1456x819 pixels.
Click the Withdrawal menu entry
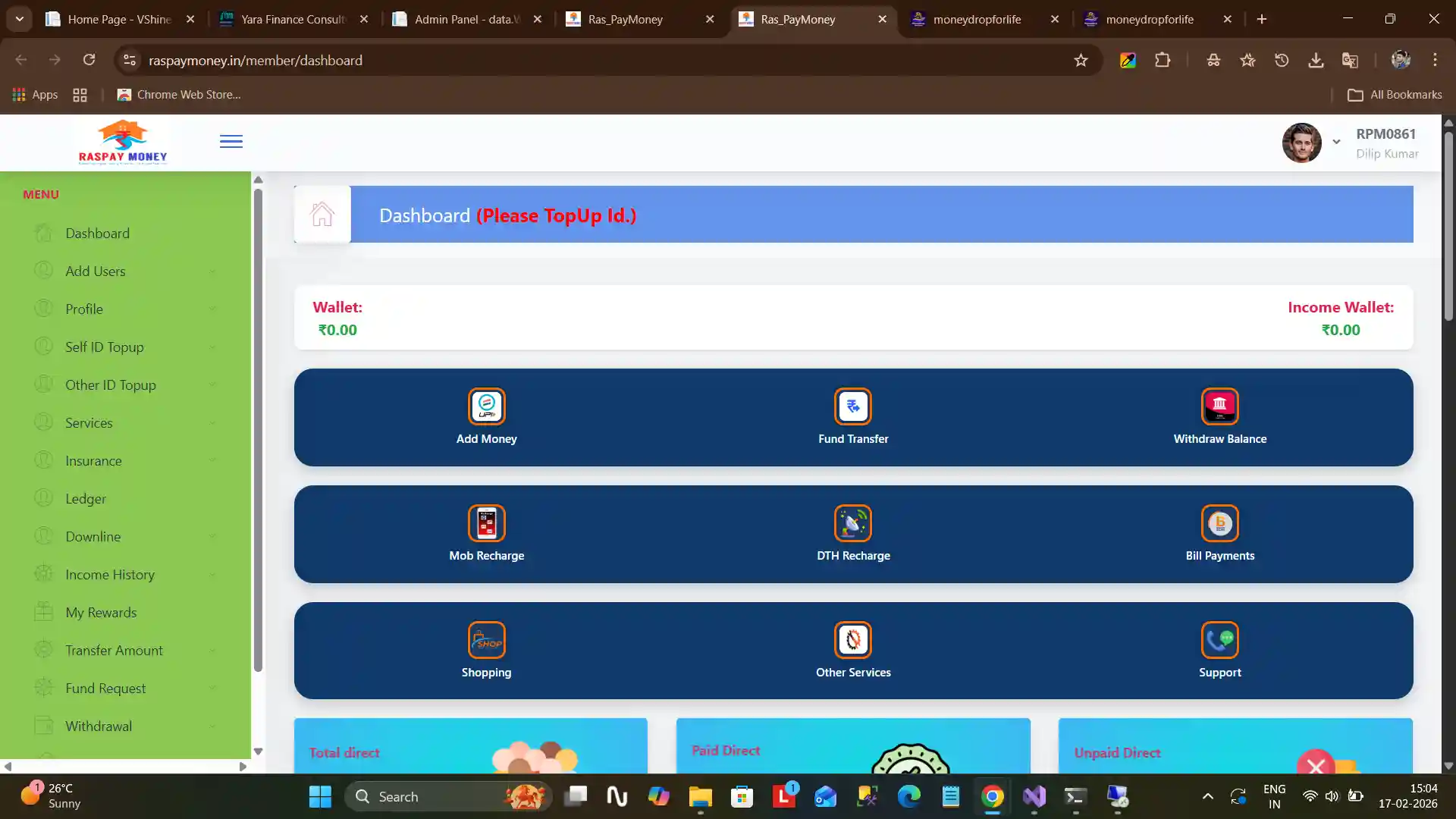pyautogui.click(x=99, y=726)
